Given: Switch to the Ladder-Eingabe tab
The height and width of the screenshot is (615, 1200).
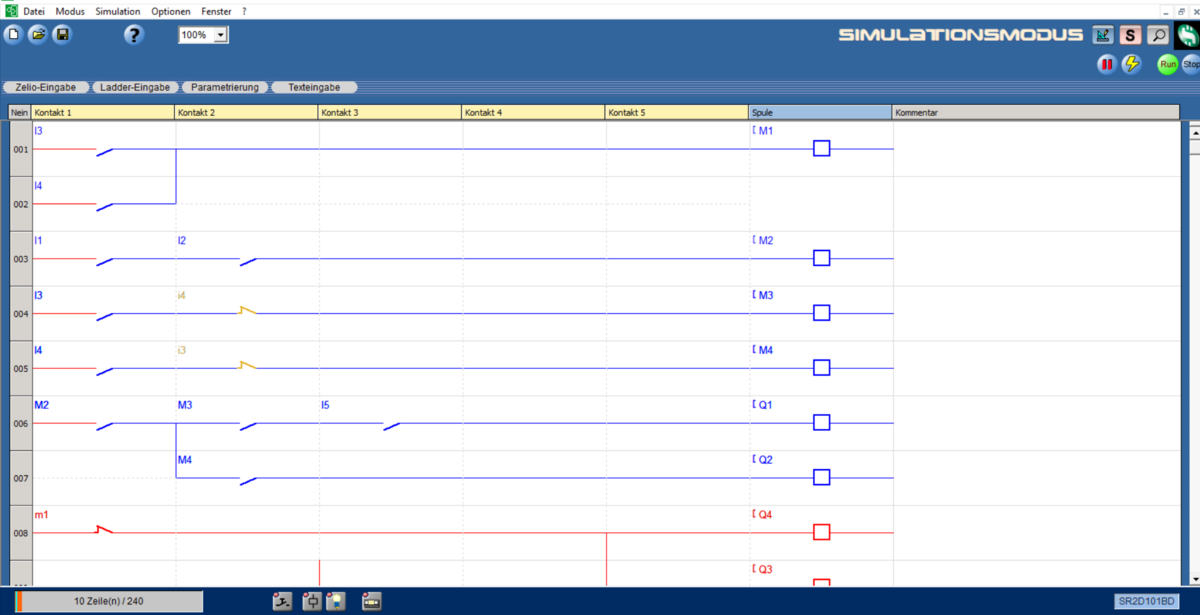Looking at the screenshot, I should (134, 87).
